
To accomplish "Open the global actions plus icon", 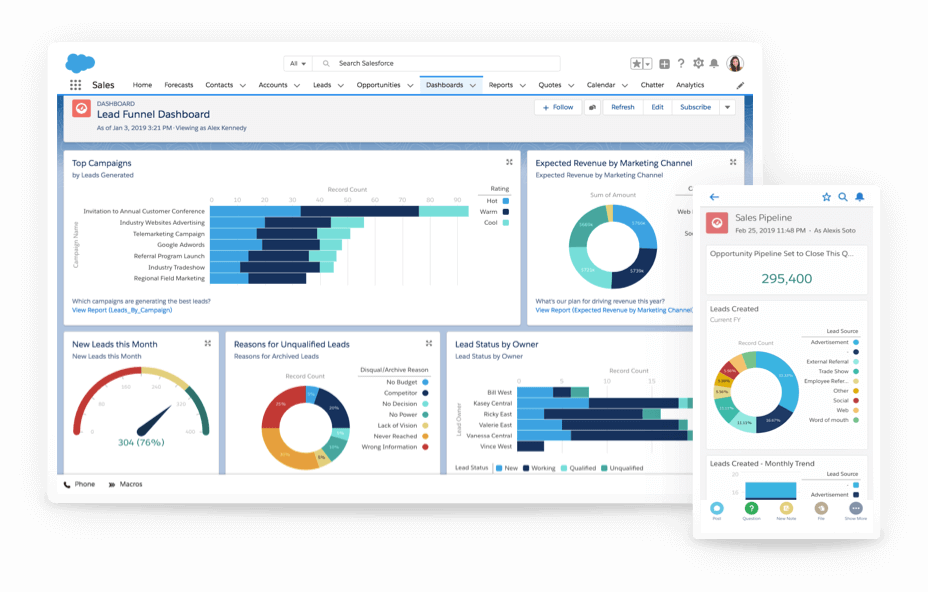I will pyautogui.click(x=665, y=63).
